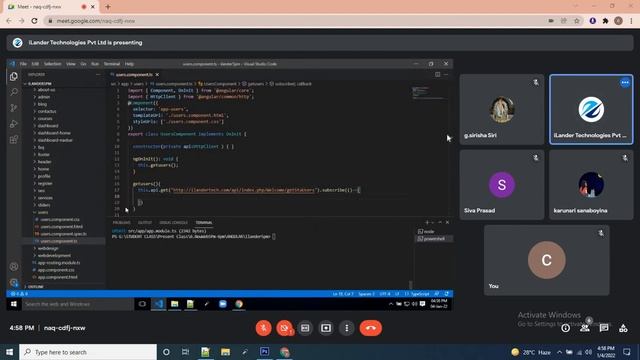This screenshot has height=360, width=640.
Task: Click add new terminal plus icon in VS Code
Action: tap(427, 222)
